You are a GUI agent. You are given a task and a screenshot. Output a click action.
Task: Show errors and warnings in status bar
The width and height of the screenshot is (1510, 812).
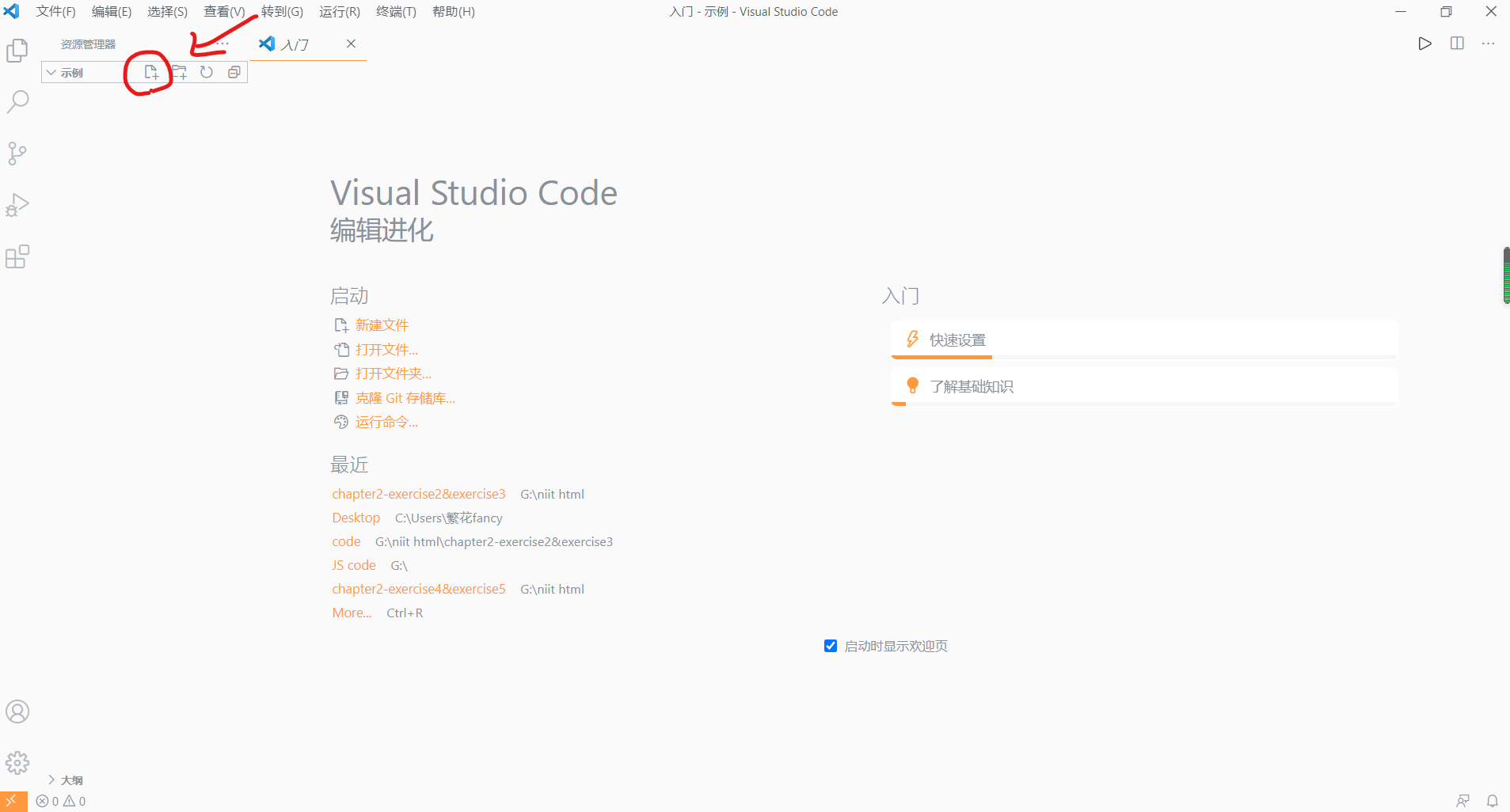click(x=61, y=801)
